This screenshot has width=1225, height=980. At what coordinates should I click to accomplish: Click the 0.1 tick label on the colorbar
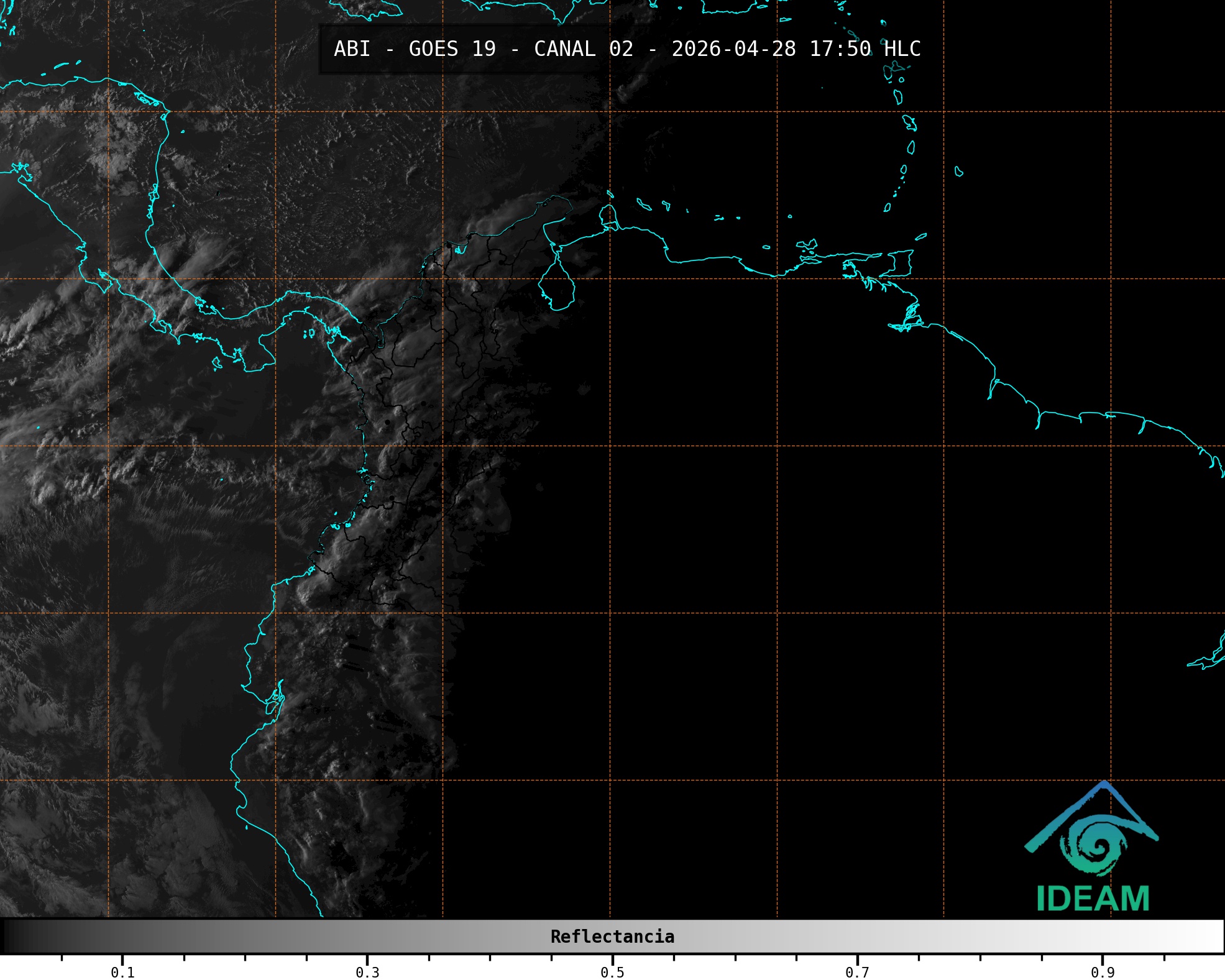click(x=122, y=973)
